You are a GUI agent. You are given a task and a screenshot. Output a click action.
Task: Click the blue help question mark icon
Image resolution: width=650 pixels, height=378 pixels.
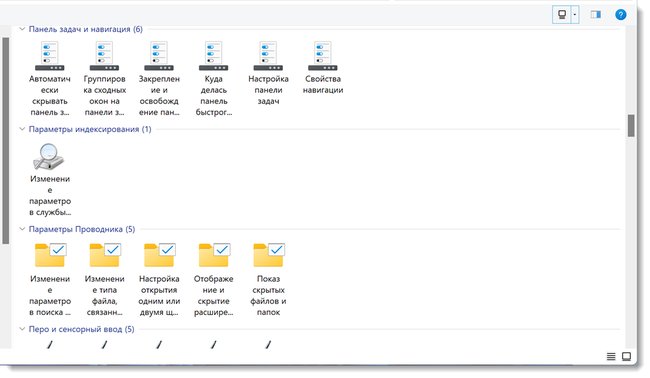click(621, 15)
